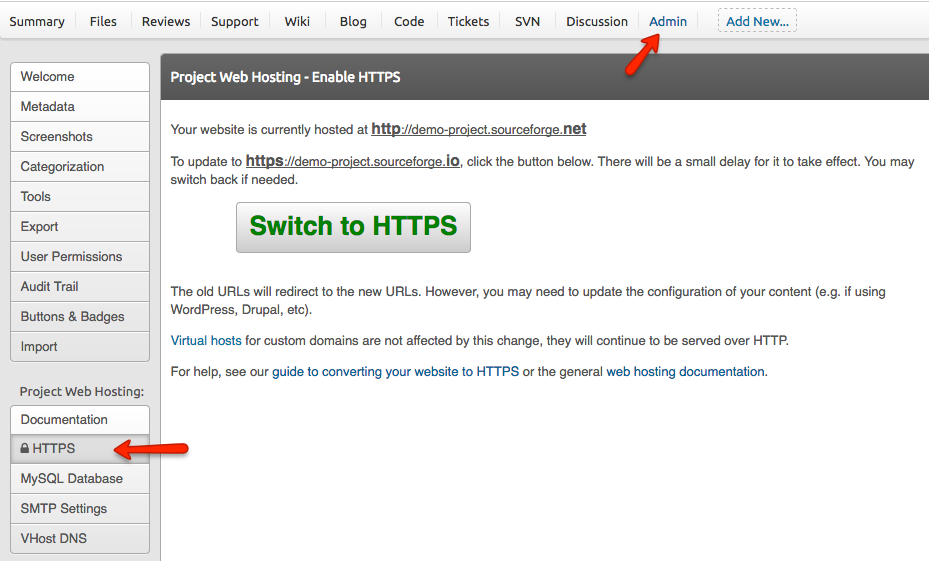Click the lock icon beside HTTPS
Viewport: 929px width, 561px height.
tap(25, 449)
